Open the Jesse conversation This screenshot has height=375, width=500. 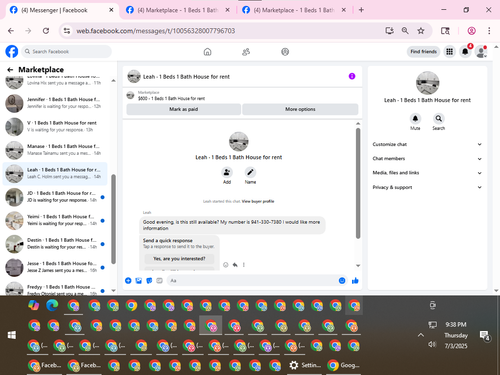[x=55, y=267]
